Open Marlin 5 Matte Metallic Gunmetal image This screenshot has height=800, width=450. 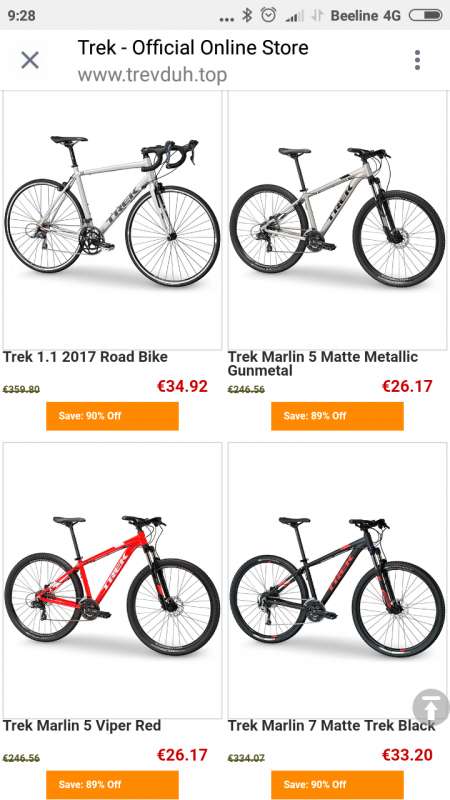click(337, 220)
